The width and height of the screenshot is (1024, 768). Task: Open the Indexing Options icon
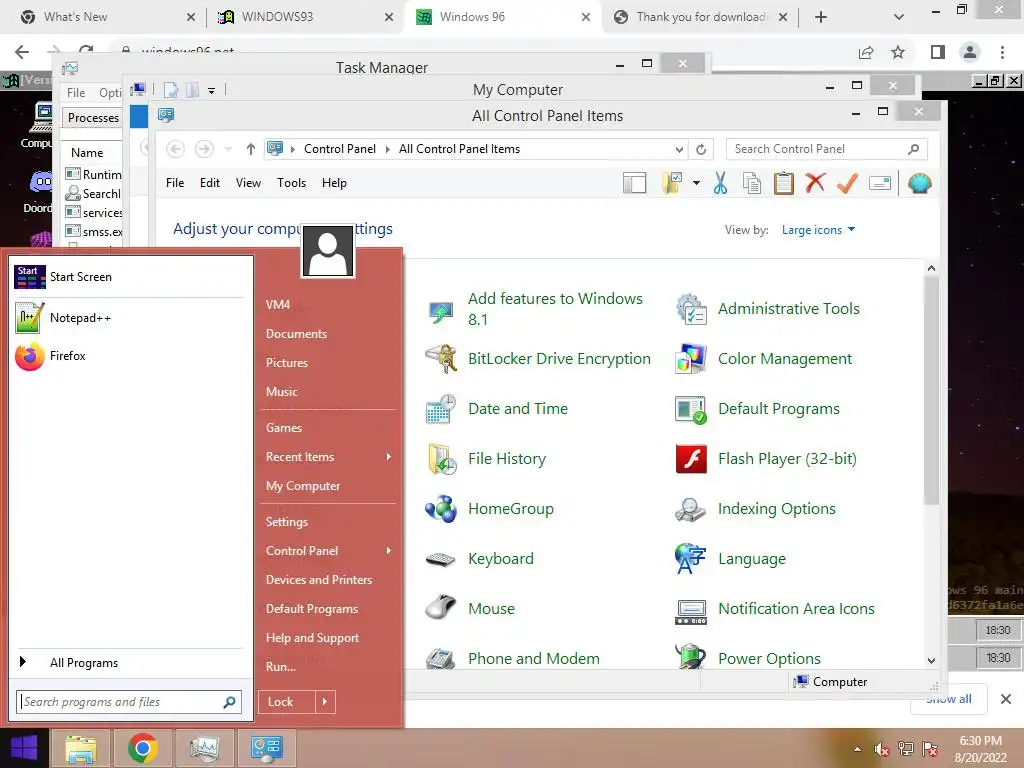coord(690,509)
